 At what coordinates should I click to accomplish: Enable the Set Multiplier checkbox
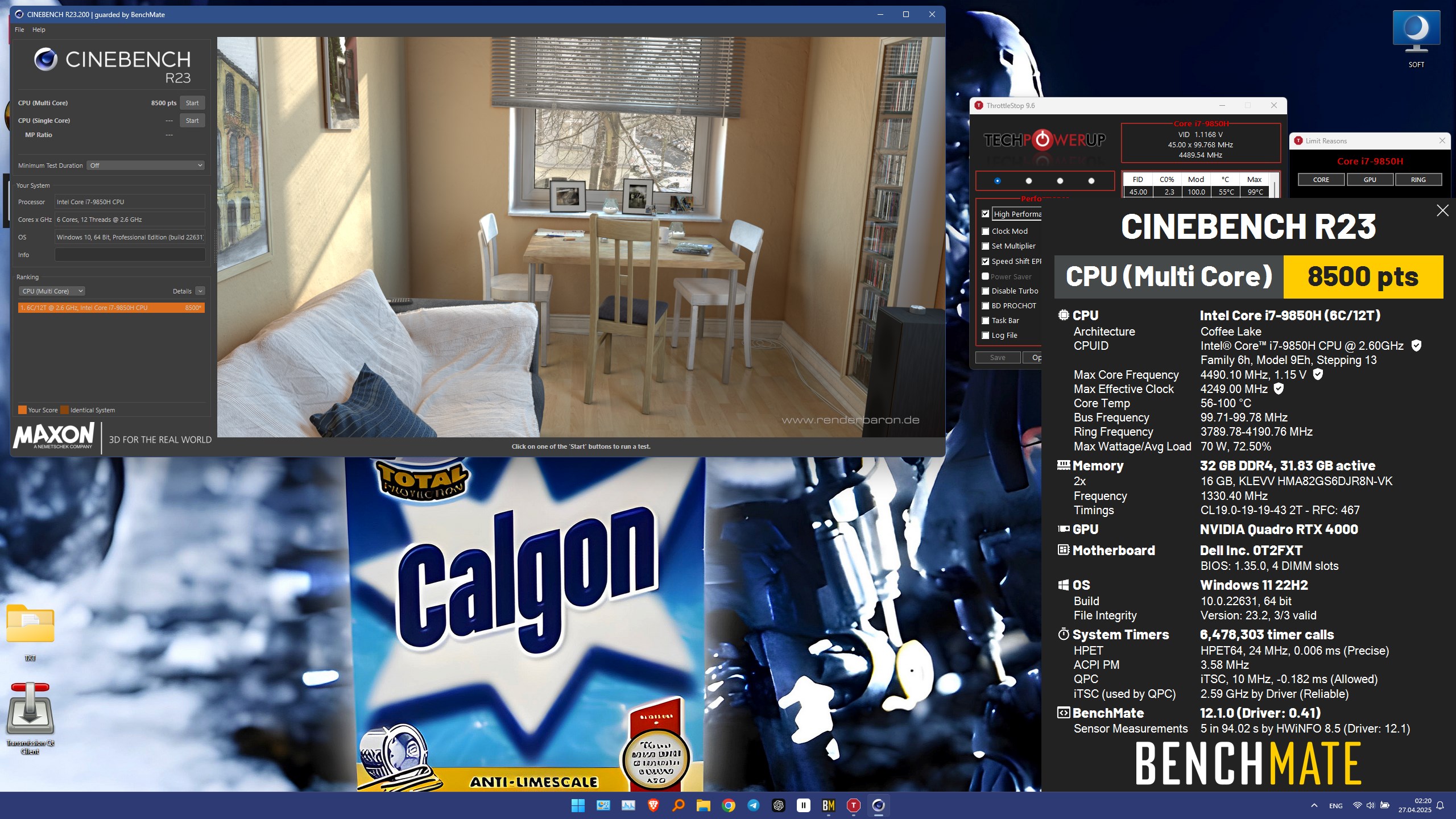click(986, 246)
